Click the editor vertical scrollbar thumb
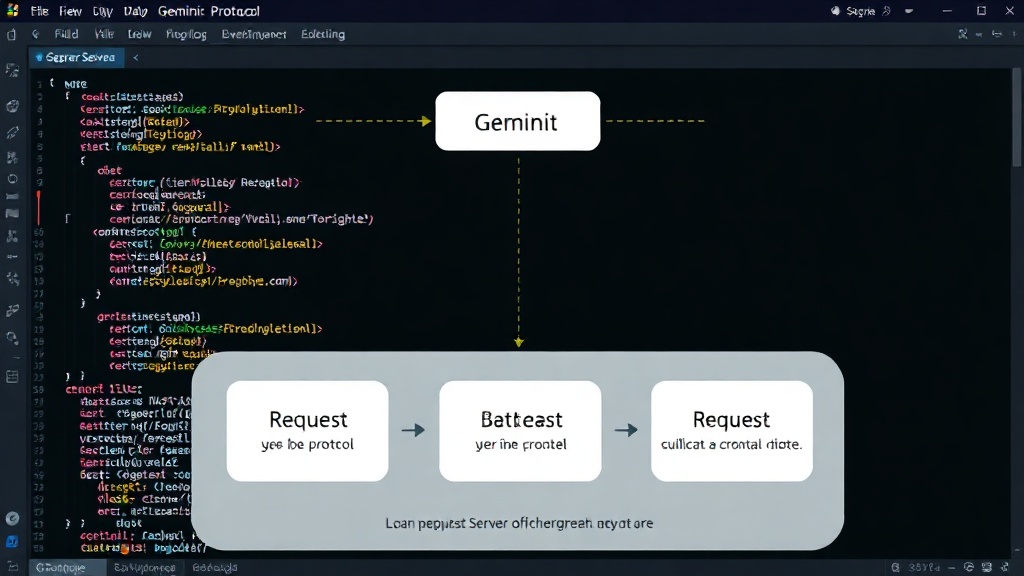This screenshot has width=1024, height=576. coord(1017,118)
